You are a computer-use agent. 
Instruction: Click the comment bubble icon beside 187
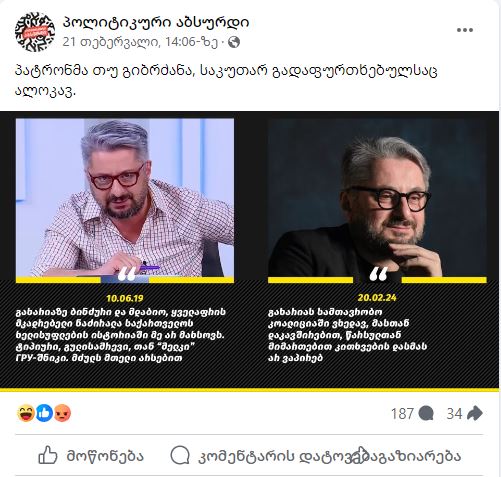(426, 413)
